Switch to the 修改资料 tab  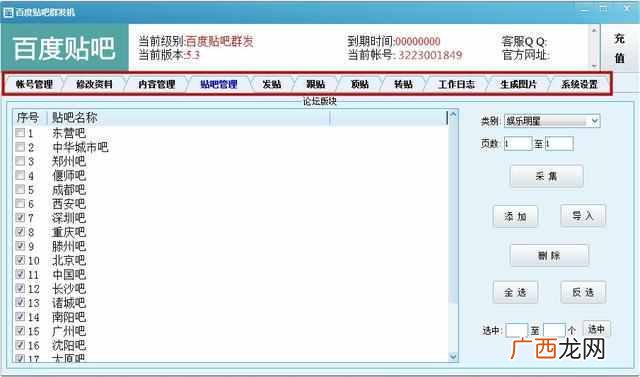(94, 84)
